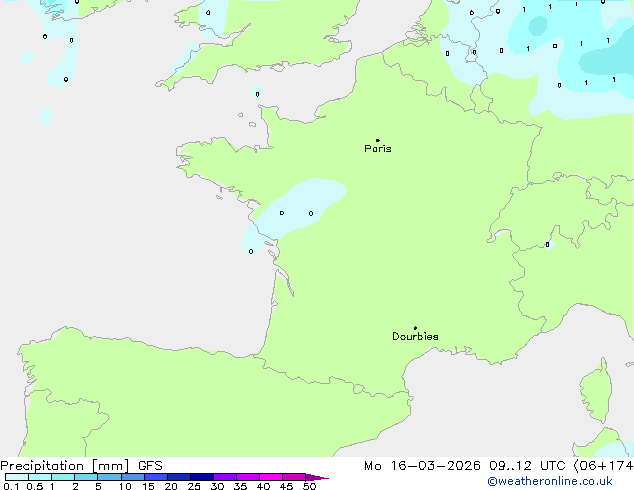This screenshot has height=490, width=634.
Task: Select the 25–30 mm dark blue legend box
Action: coord(201,477)
